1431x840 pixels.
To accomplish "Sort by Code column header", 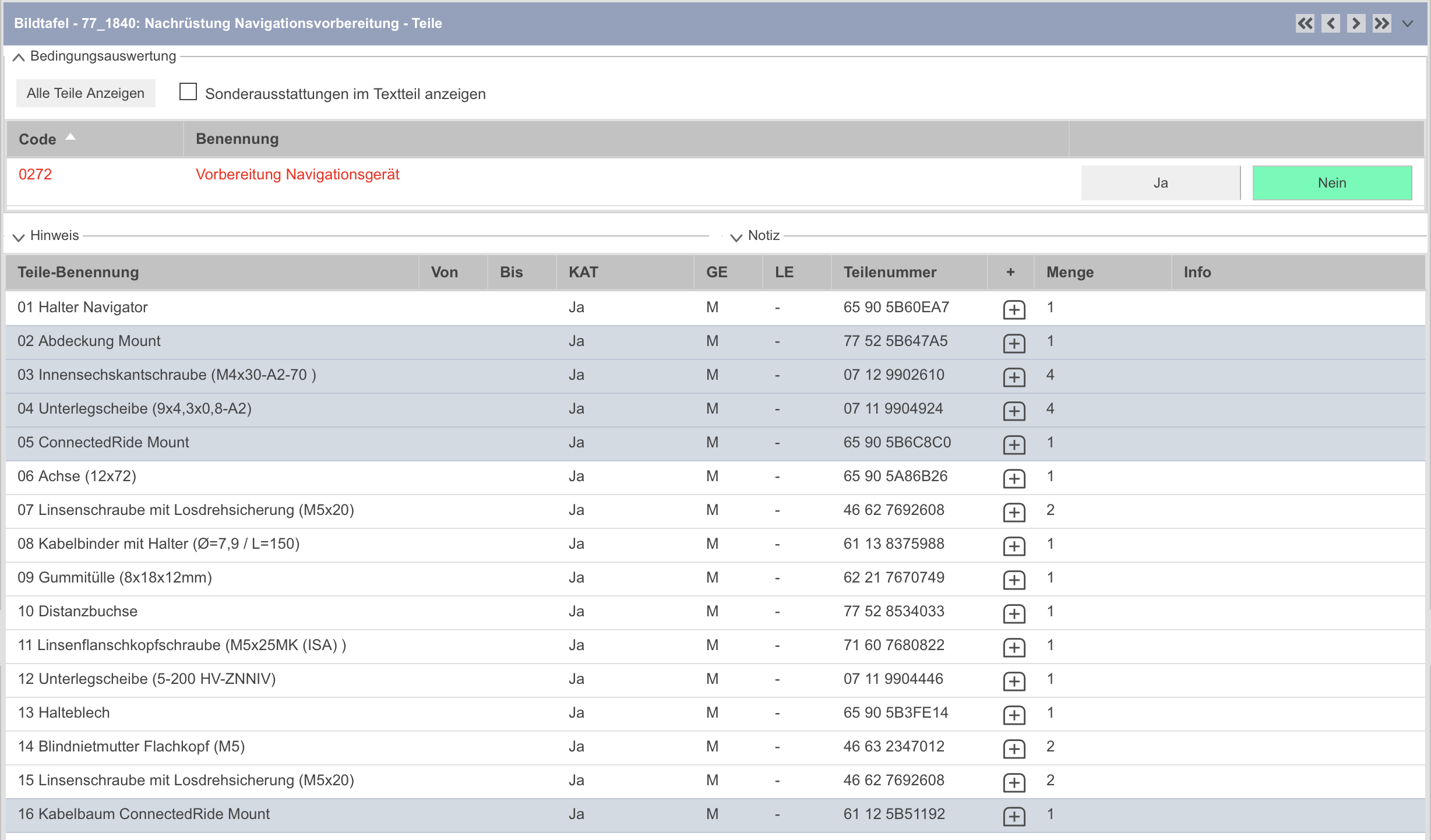I will (38, 139).
